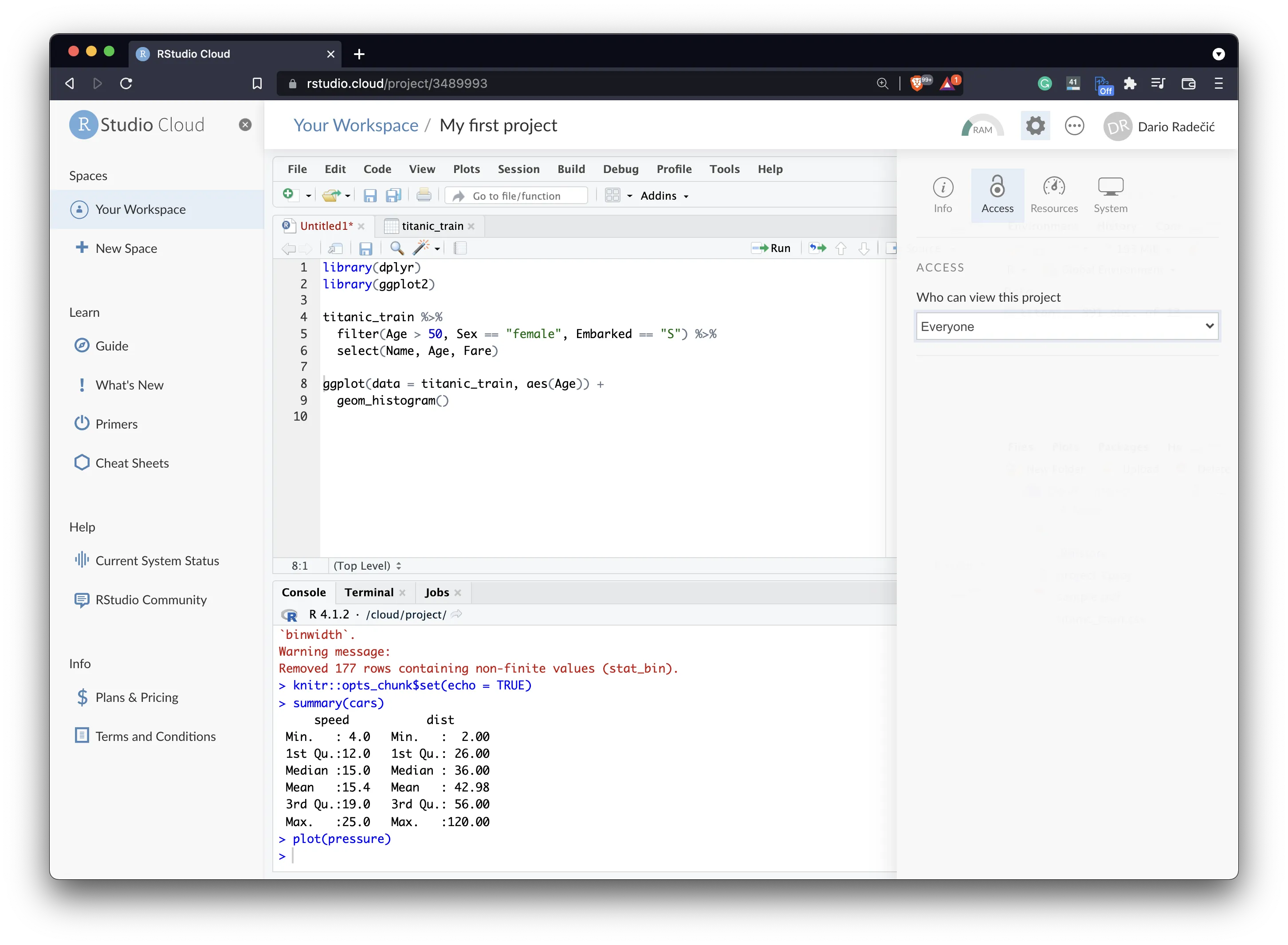Click the RAM usage gauge
The width and height of the screenshot is (1288, 945).
pyautogui.click(x=982, y=126)
